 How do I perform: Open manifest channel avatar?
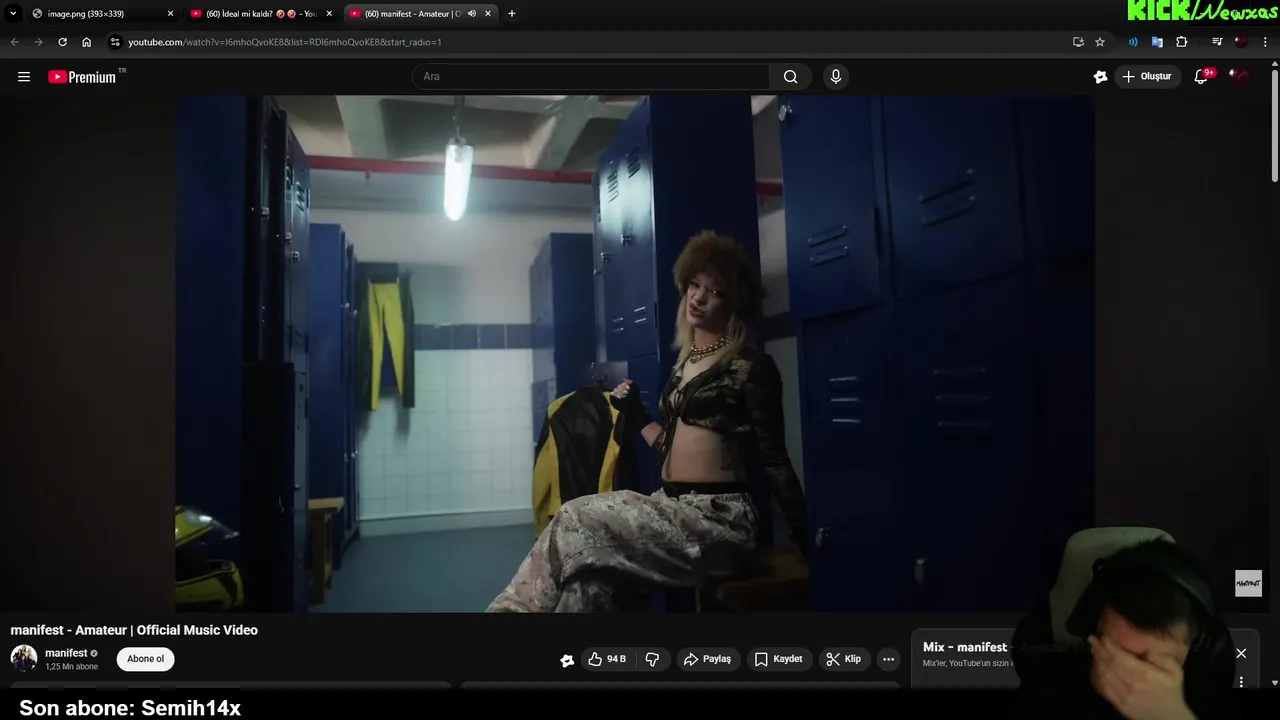[x=24, y=658]
